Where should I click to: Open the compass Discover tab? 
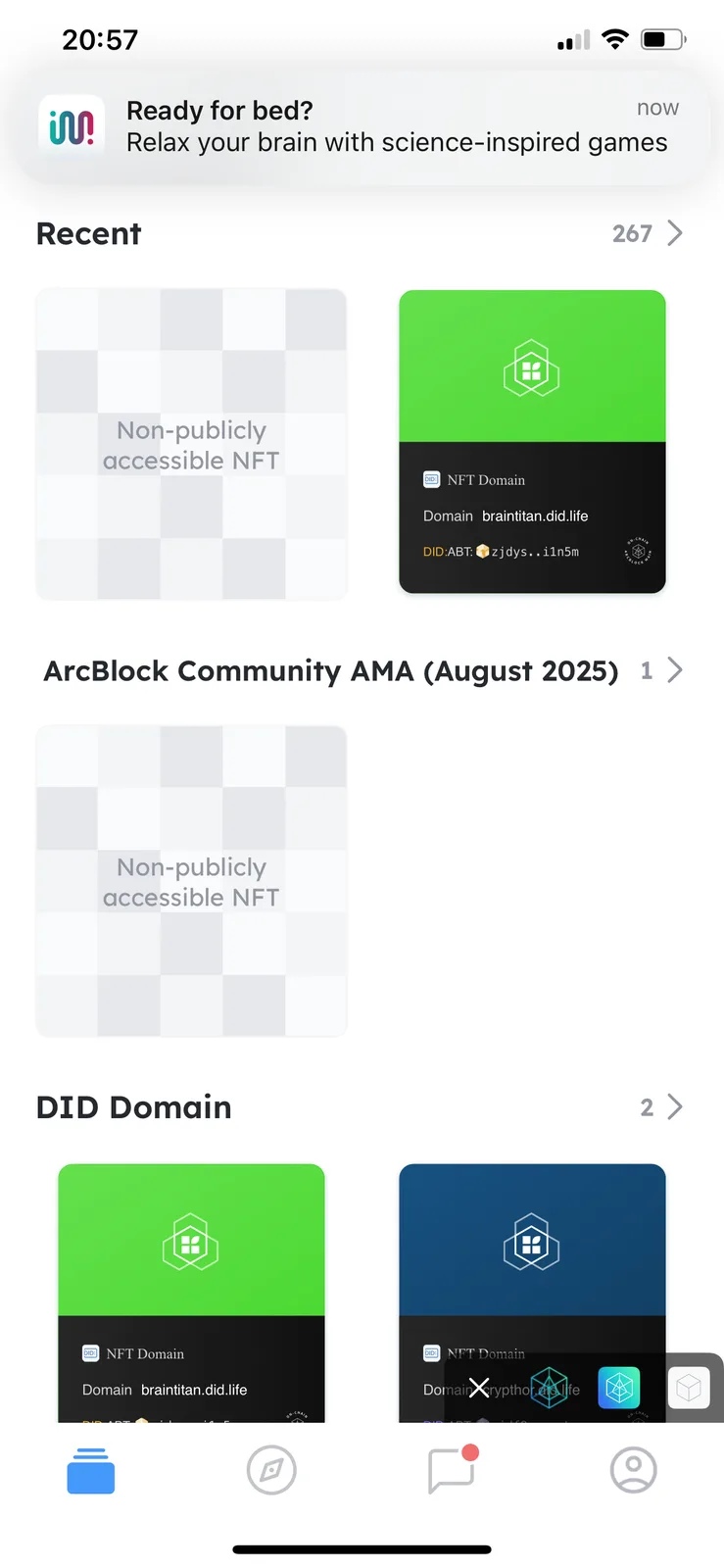tap(271, 1470)
